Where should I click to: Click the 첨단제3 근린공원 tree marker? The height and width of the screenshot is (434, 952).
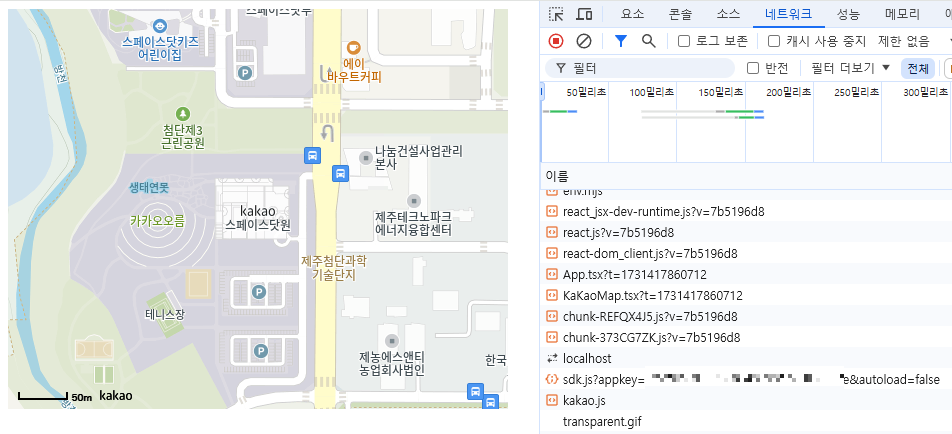coord(182,114)
